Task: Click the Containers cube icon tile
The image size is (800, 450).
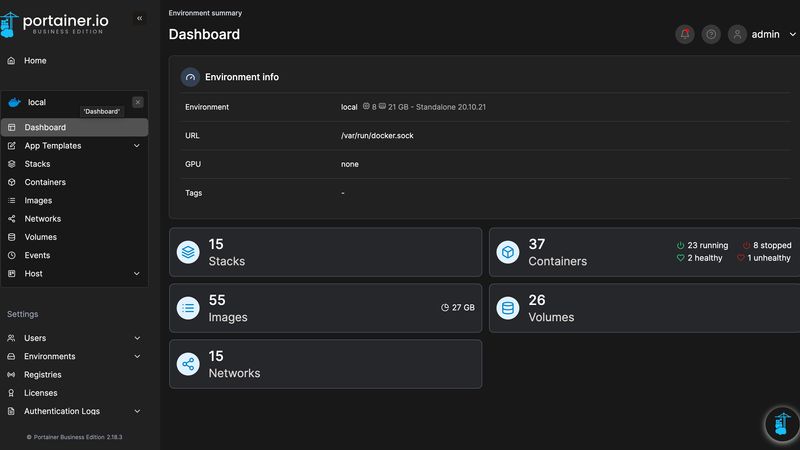Action: tap(508, 252)
